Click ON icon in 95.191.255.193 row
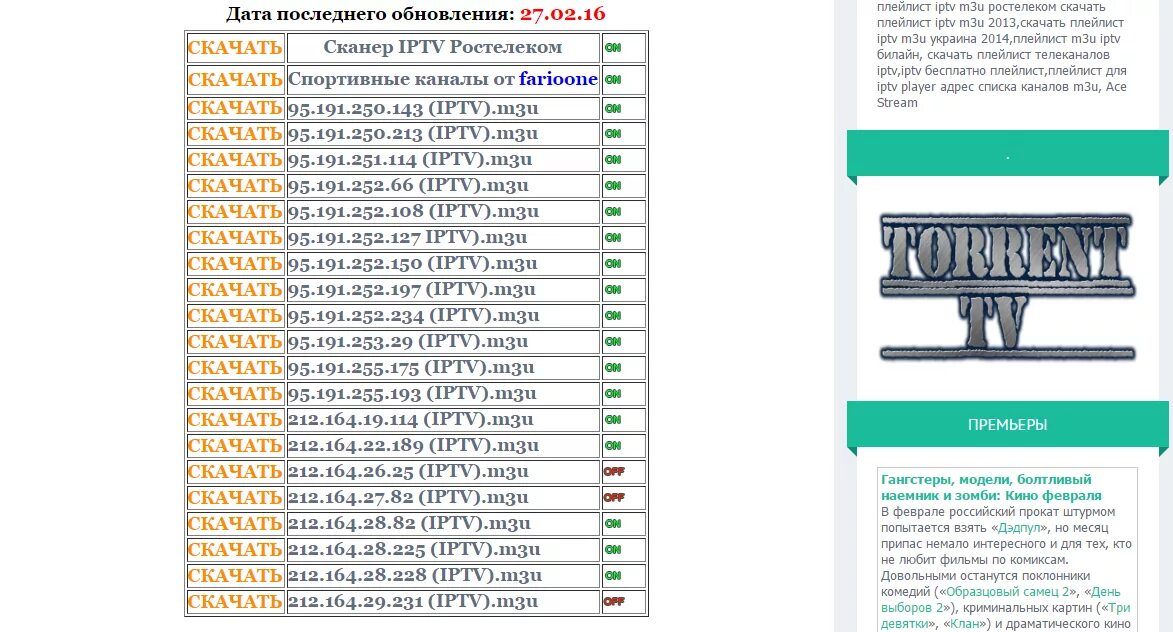Viewport: 1173px width, 632px height. tap(613, 394)
